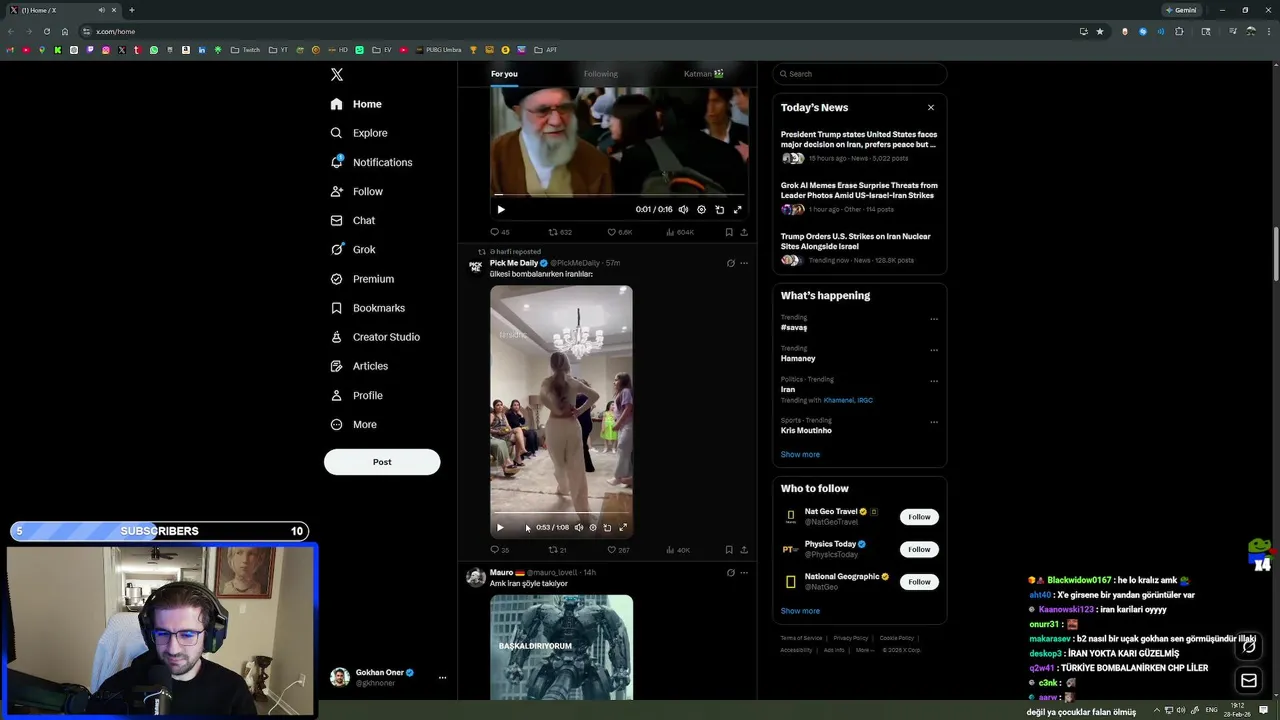This screenshot has height=720, width=1280.
Task: Click the Search input field
Action: (860, 74)
